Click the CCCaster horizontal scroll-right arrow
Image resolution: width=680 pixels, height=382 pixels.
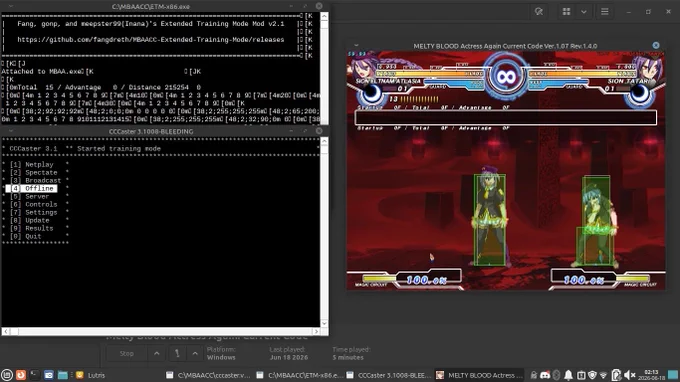click(x=316, y=331)
